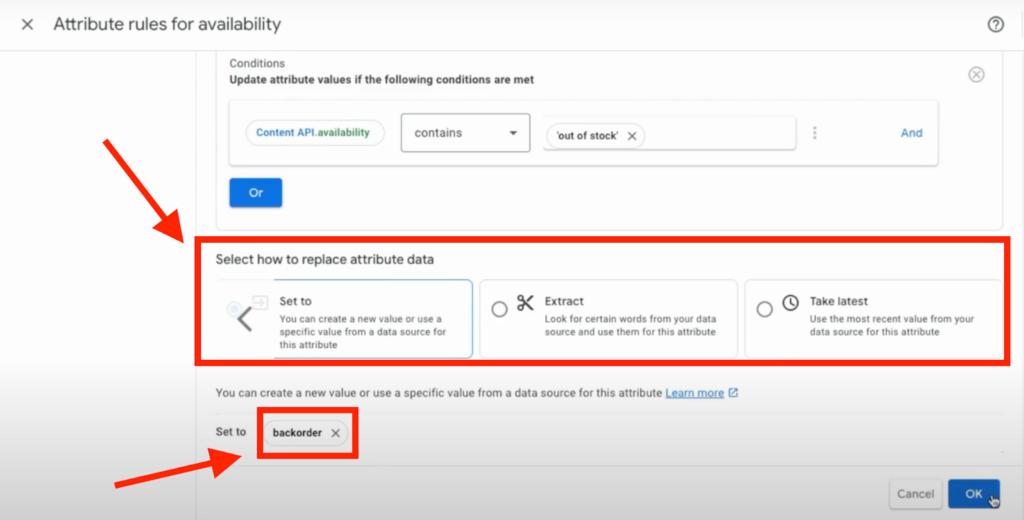Open the condition row three-dot menu
The image size is (1024, 520).
click(814, 133)
